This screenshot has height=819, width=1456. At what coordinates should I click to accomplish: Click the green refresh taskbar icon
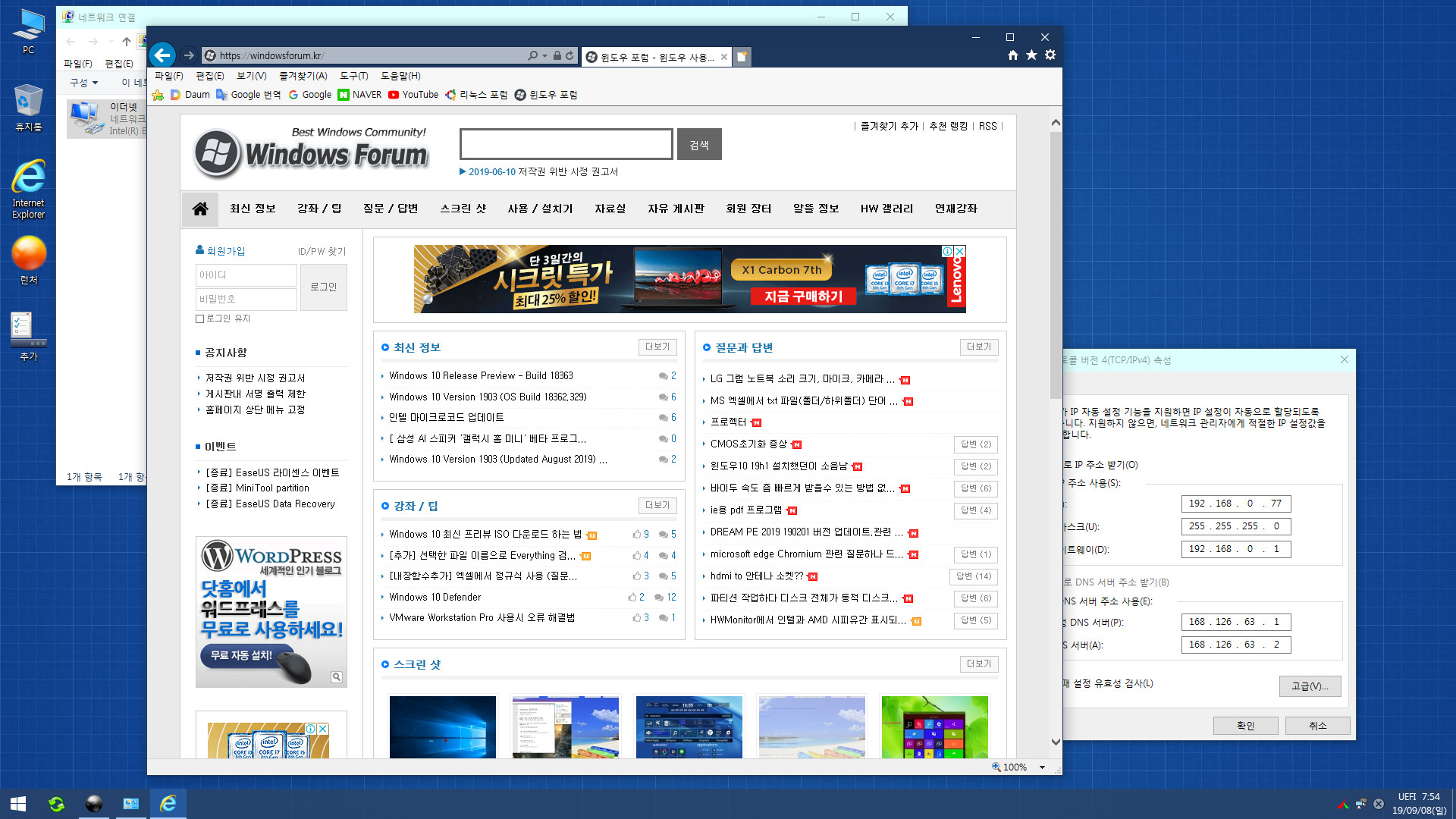(x=56, y=804)
